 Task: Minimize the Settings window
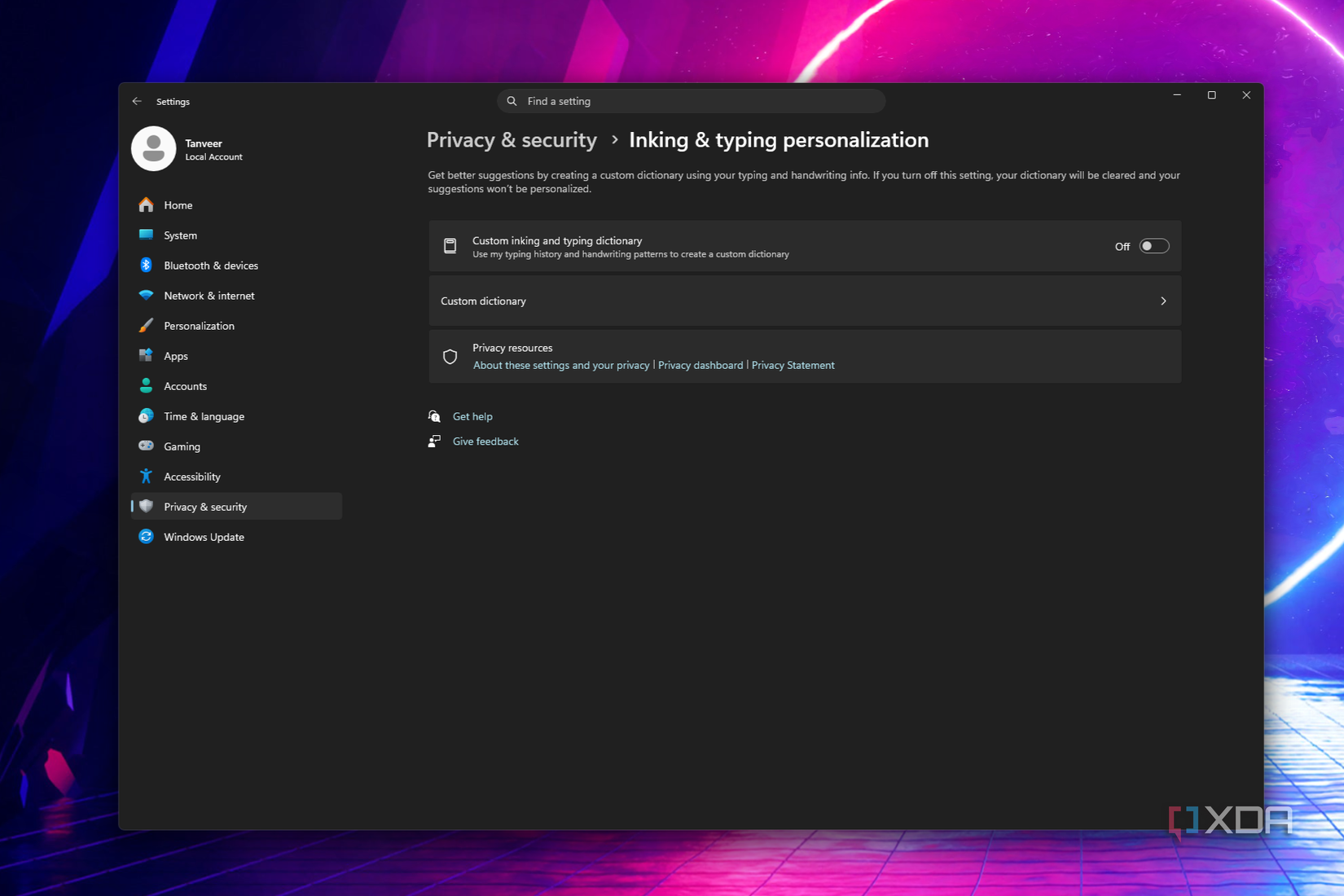(1177, 95)
